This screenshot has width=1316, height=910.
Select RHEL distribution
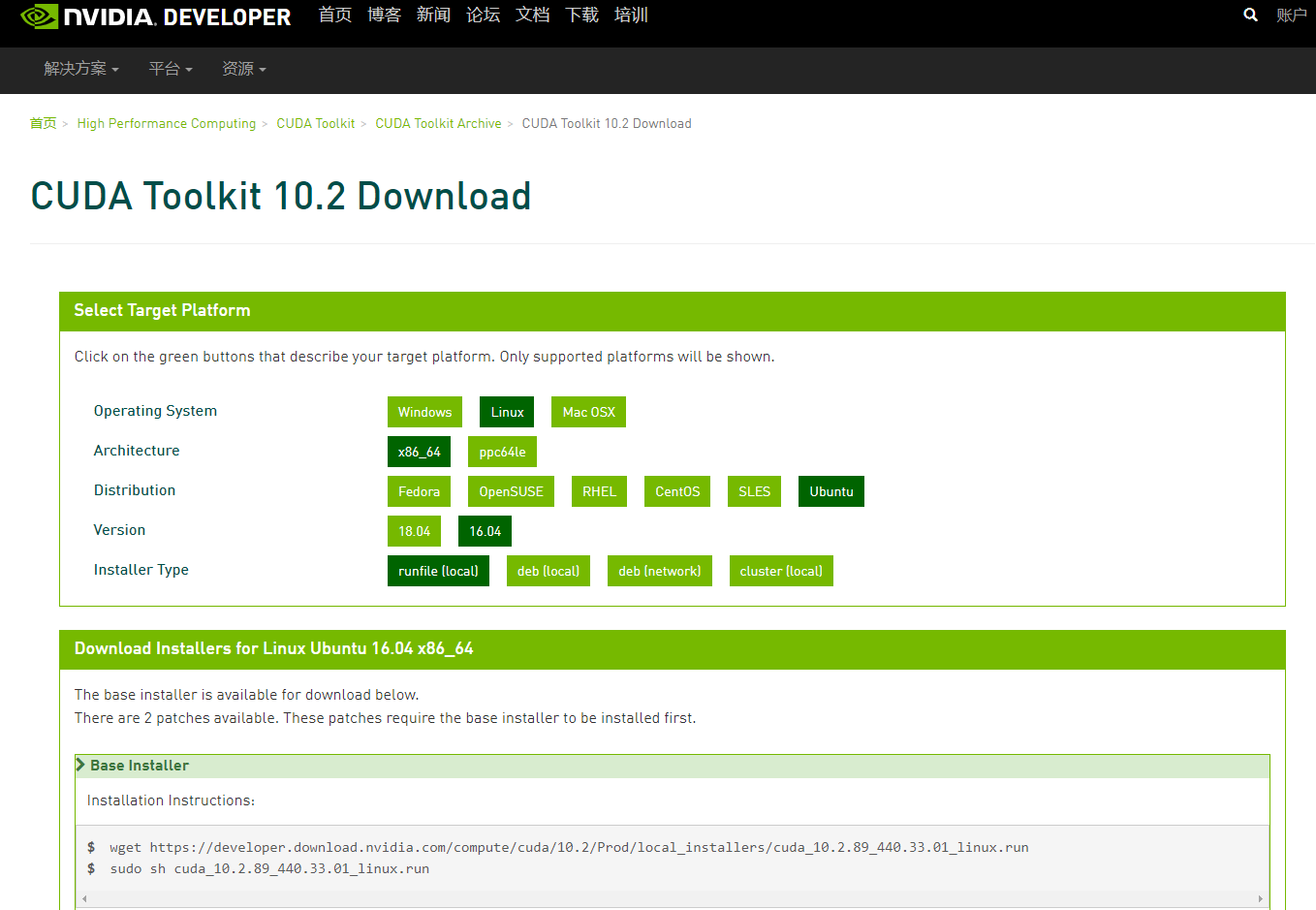599,491
